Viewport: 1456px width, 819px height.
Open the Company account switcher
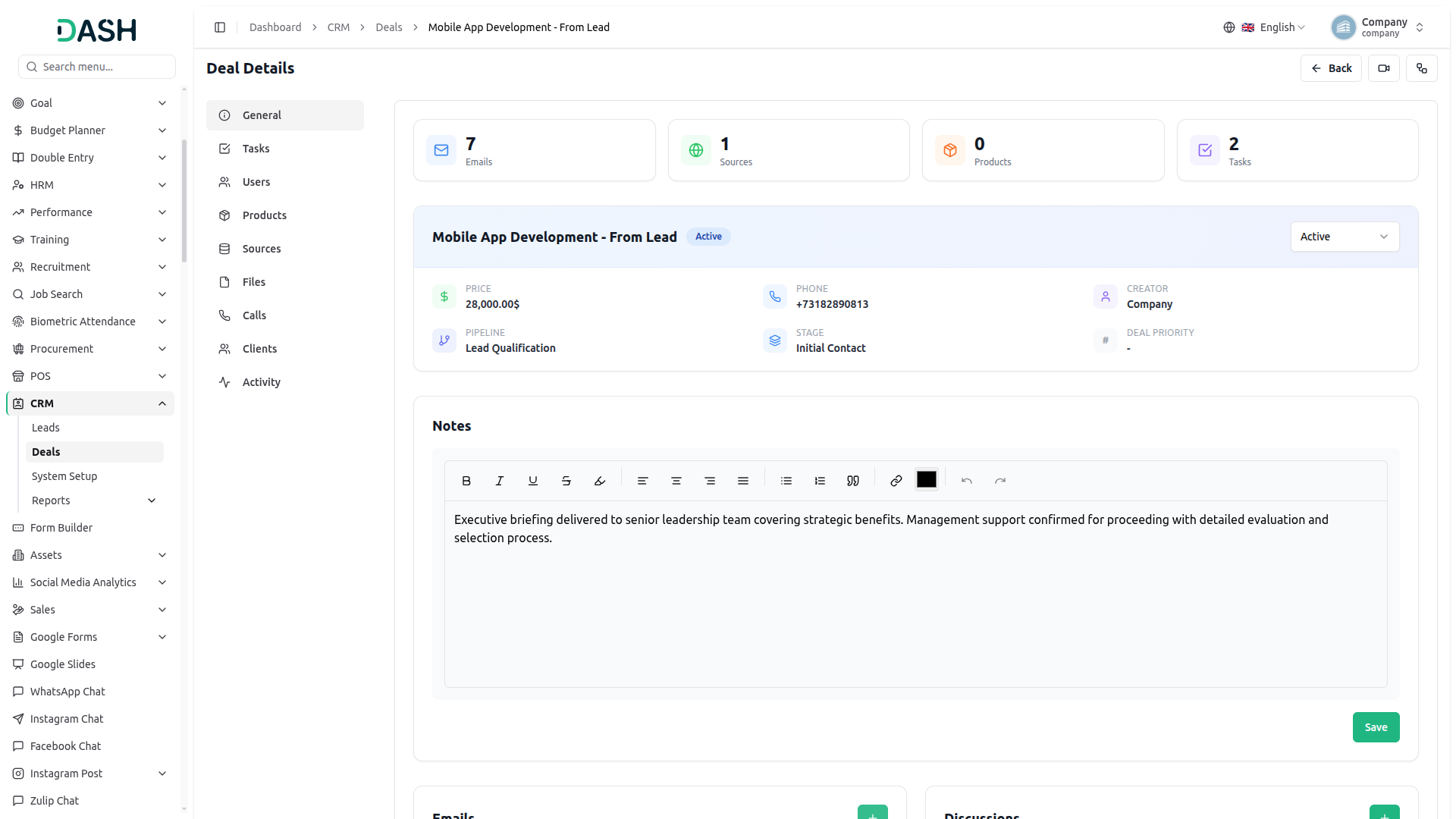[x=1379, y=27]
